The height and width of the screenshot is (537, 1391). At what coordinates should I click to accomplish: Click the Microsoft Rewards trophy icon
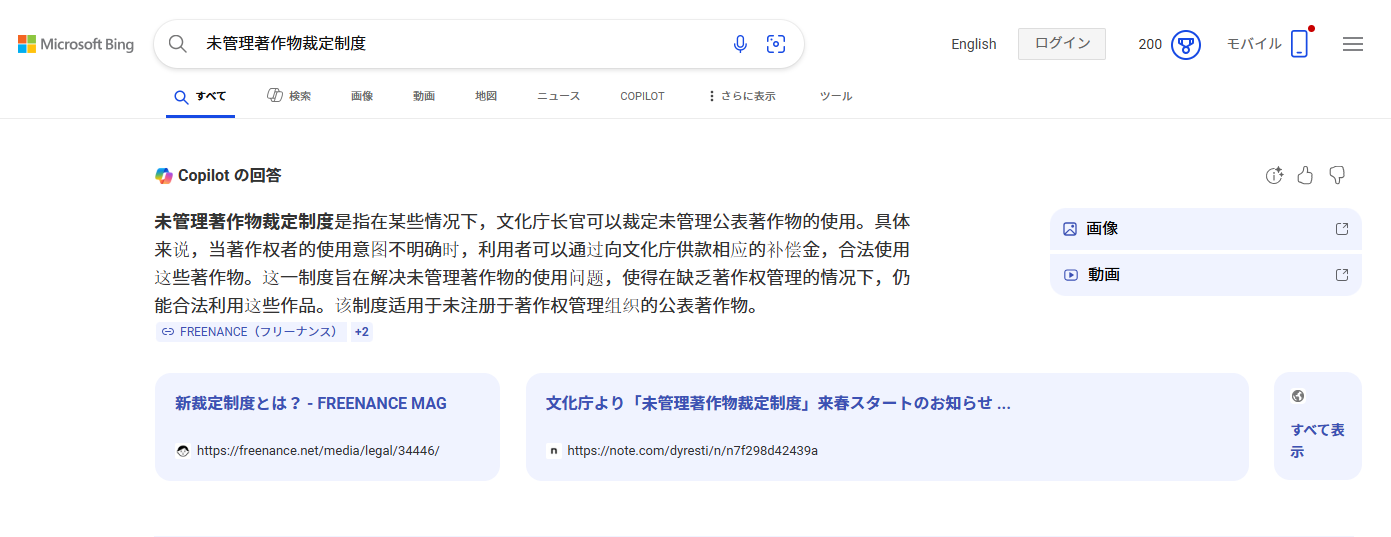[x=1185, y=44]
